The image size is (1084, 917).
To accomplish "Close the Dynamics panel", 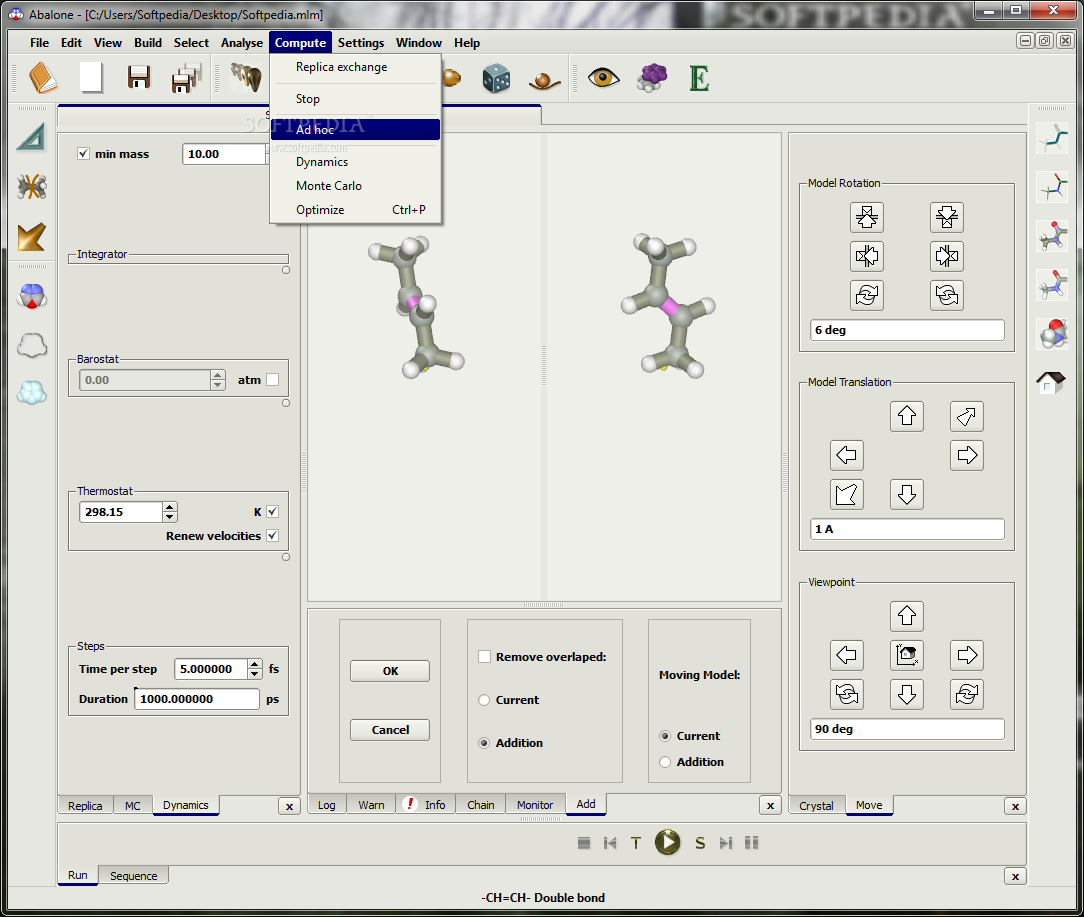I will tap(290, 806).
